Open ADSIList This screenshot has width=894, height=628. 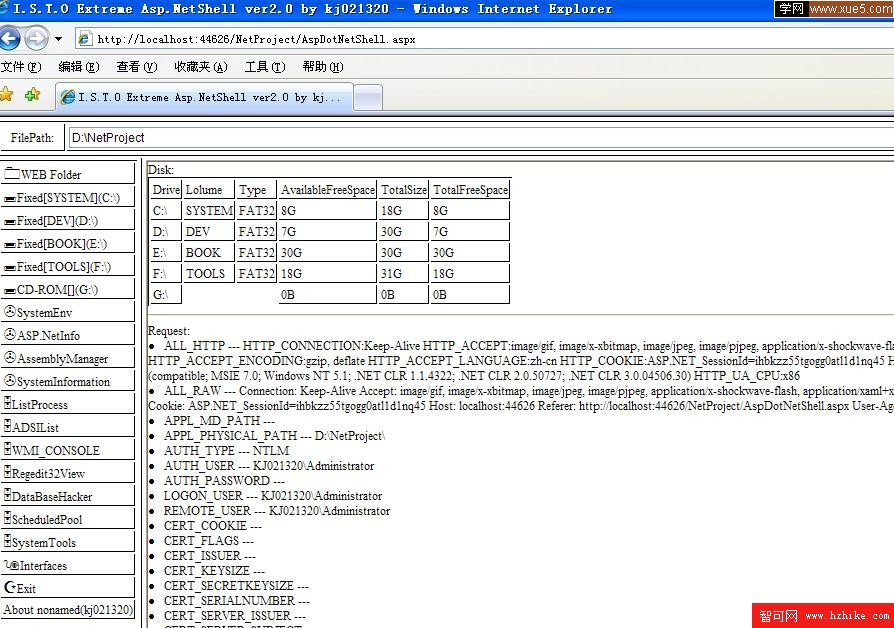click(68, 426)
